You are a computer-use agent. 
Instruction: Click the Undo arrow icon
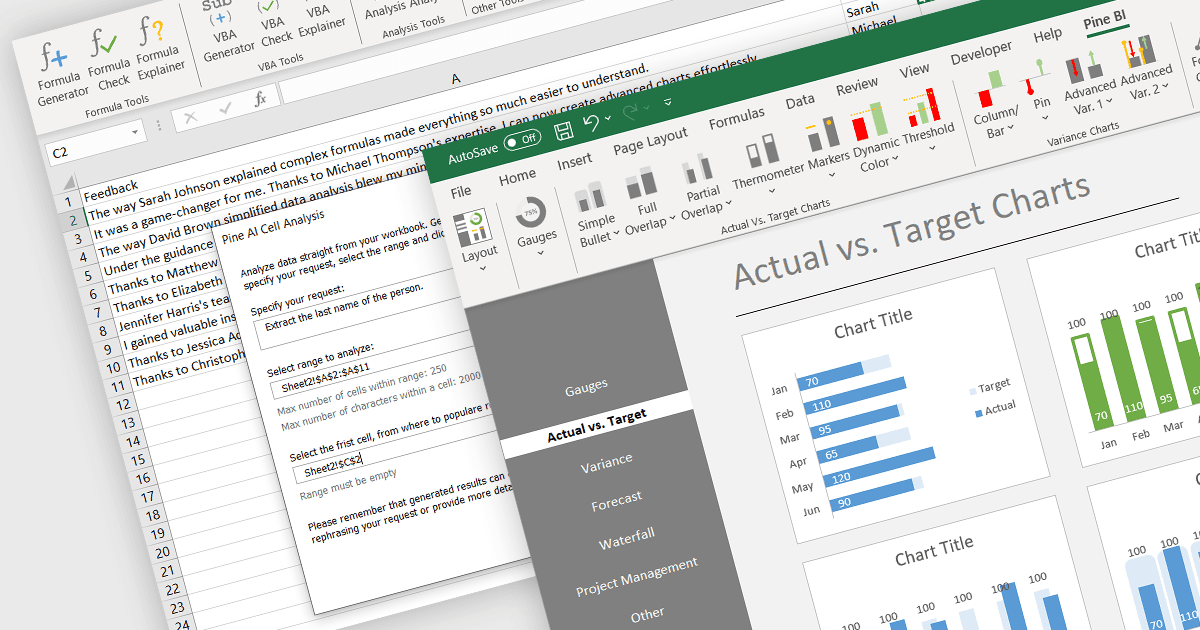pyautogui.click(x=591, y=123)
